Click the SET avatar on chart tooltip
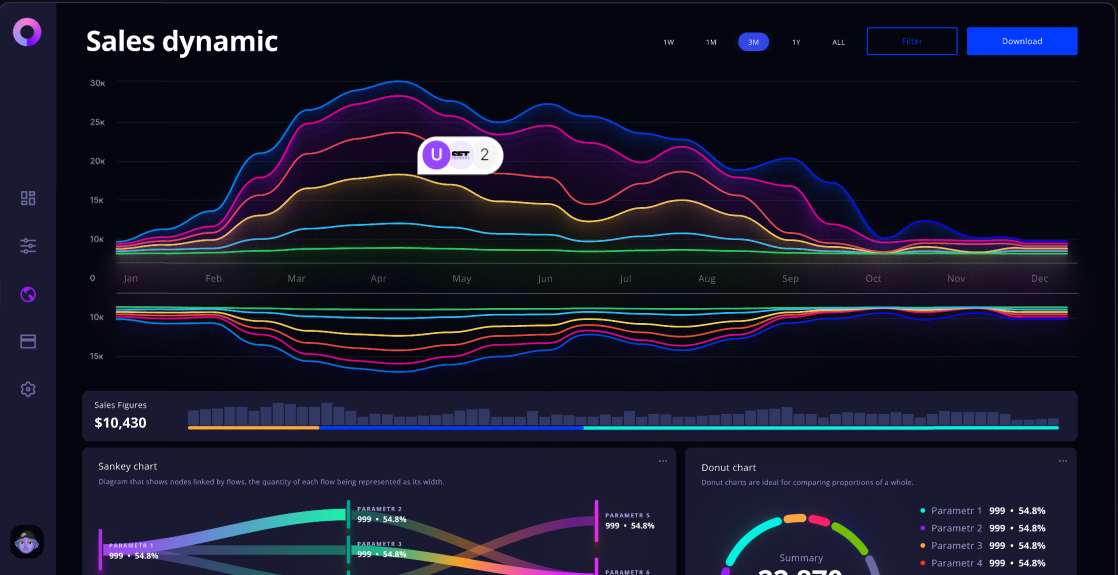 click(462, 155)
